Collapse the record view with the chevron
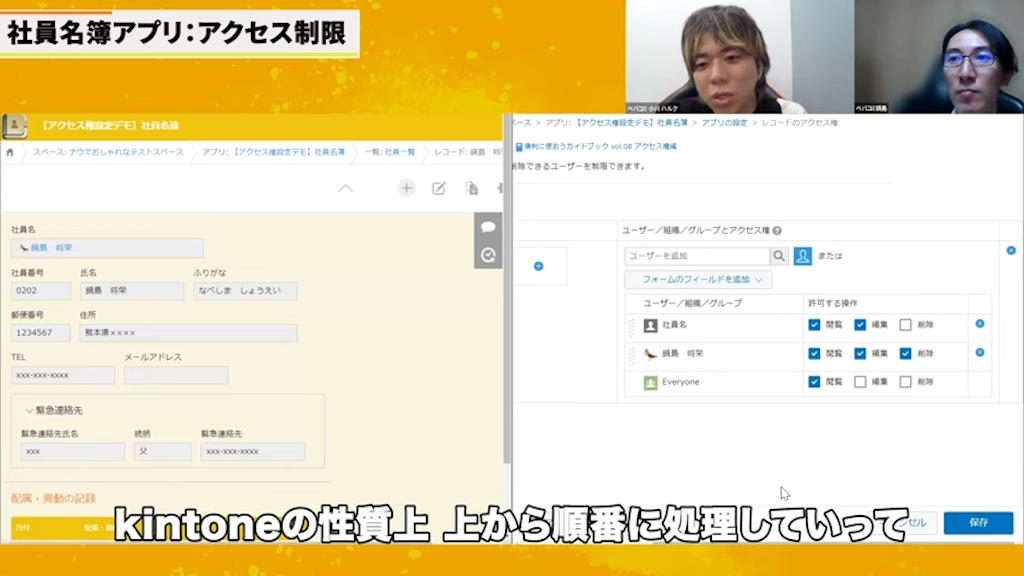Image resolution: width=1024 pixels, height=576 pixels. pos(345,188)
